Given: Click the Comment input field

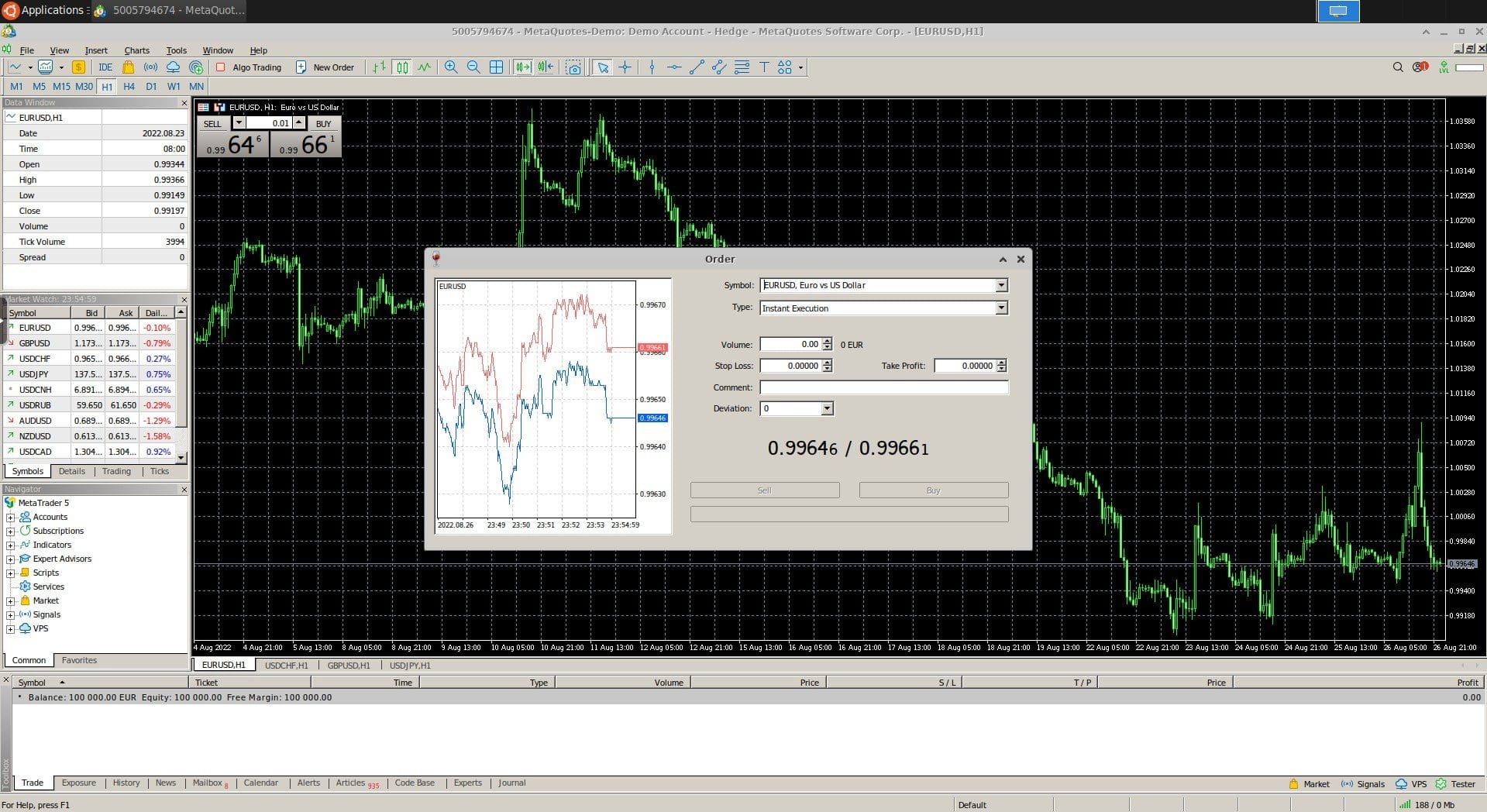Looking at the screenshot, I should pyautogui.click(x=883, y=387).
